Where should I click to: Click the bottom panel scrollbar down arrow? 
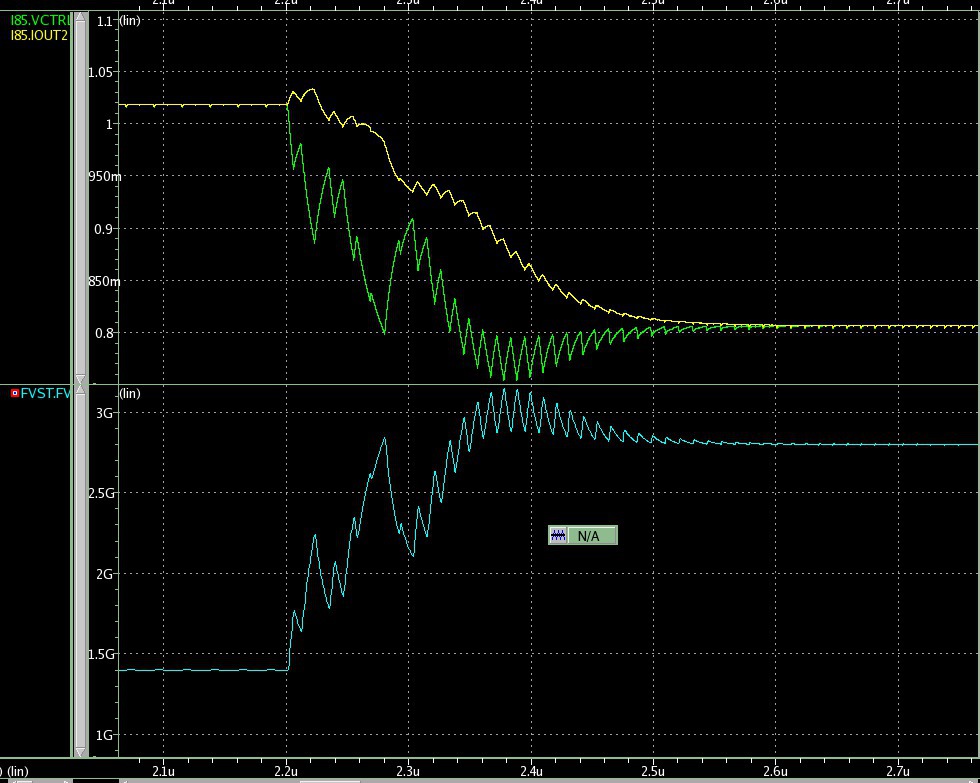(x=79, y=751)
